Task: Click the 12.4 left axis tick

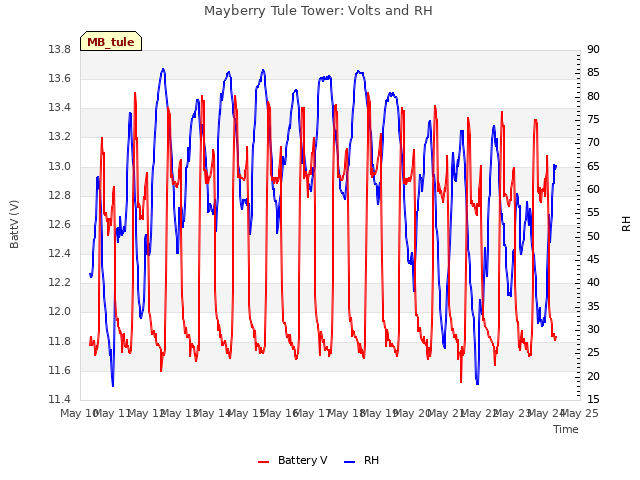Action: pos(60,253)
